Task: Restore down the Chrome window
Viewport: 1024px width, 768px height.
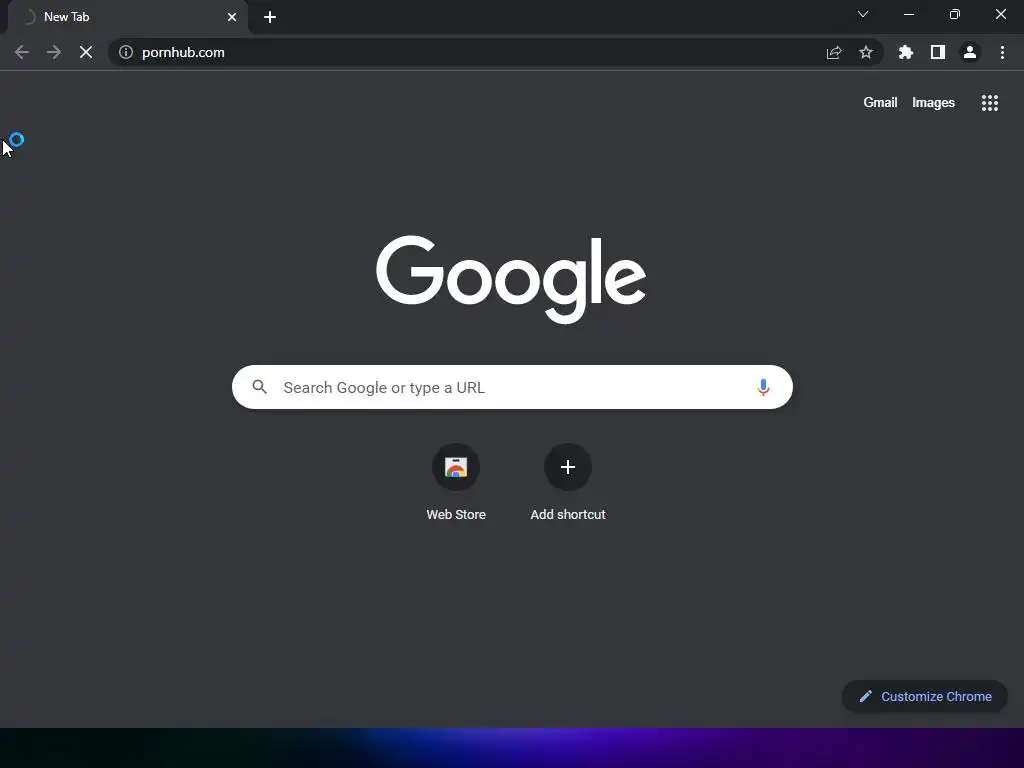Action: point(954,14)
